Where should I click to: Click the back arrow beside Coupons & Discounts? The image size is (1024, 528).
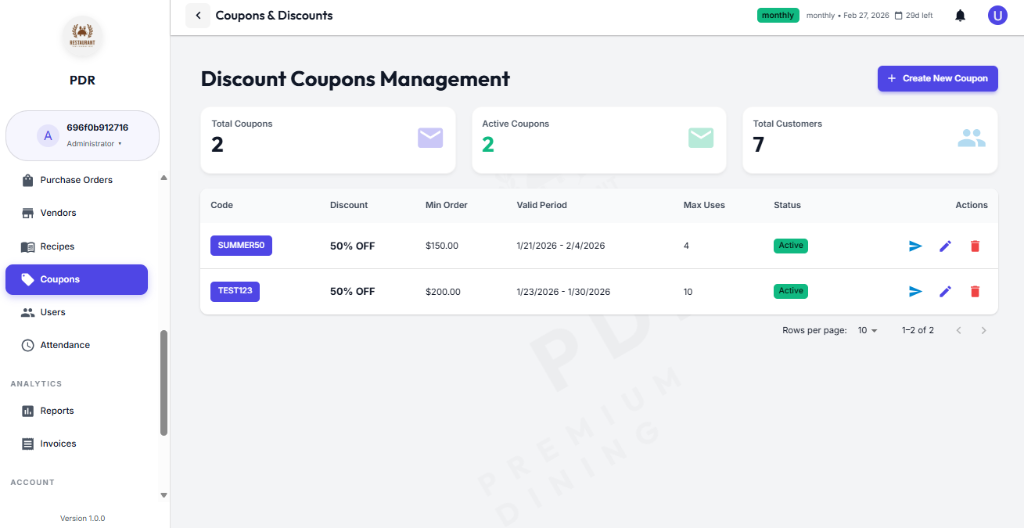pyautogui.click(x=198, y=15)
